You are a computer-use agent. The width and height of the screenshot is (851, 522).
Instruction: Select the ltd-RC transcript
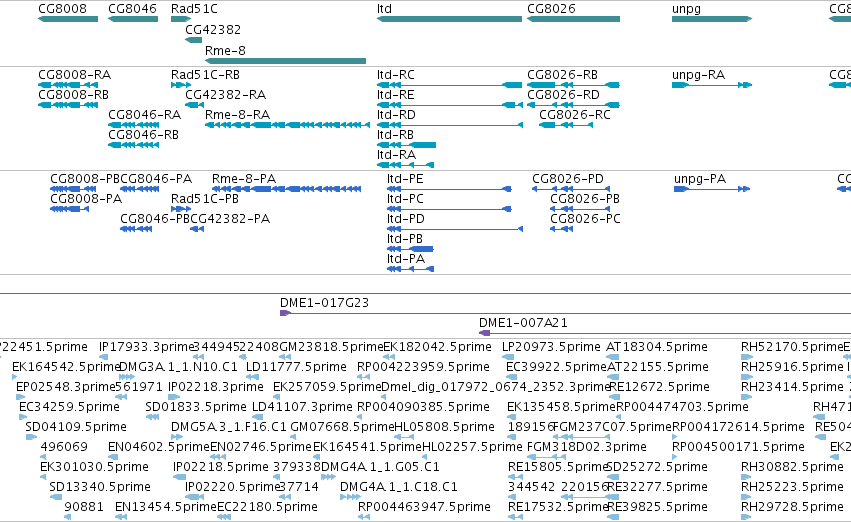(x=449, y=85)
